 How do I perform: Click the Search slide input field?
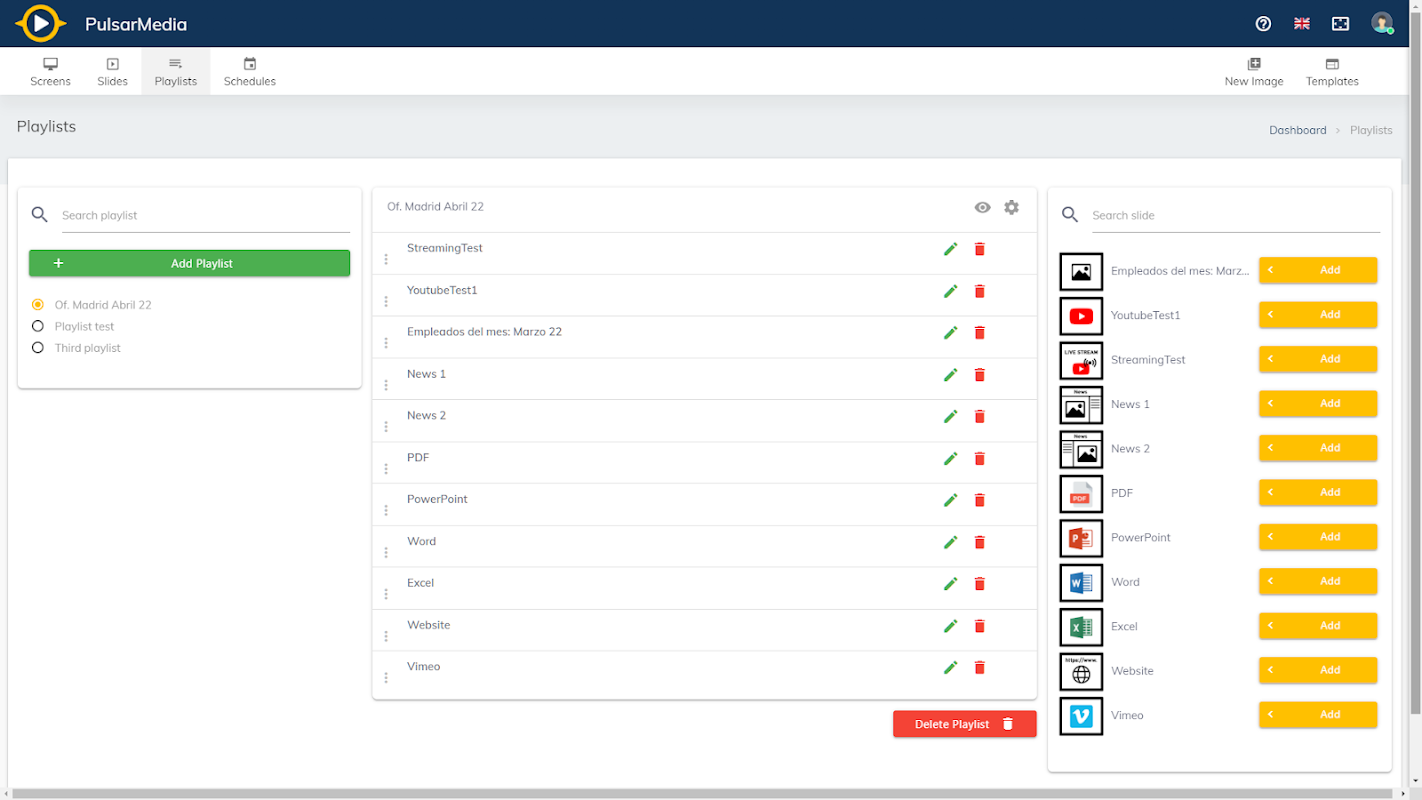(1235, 215)
